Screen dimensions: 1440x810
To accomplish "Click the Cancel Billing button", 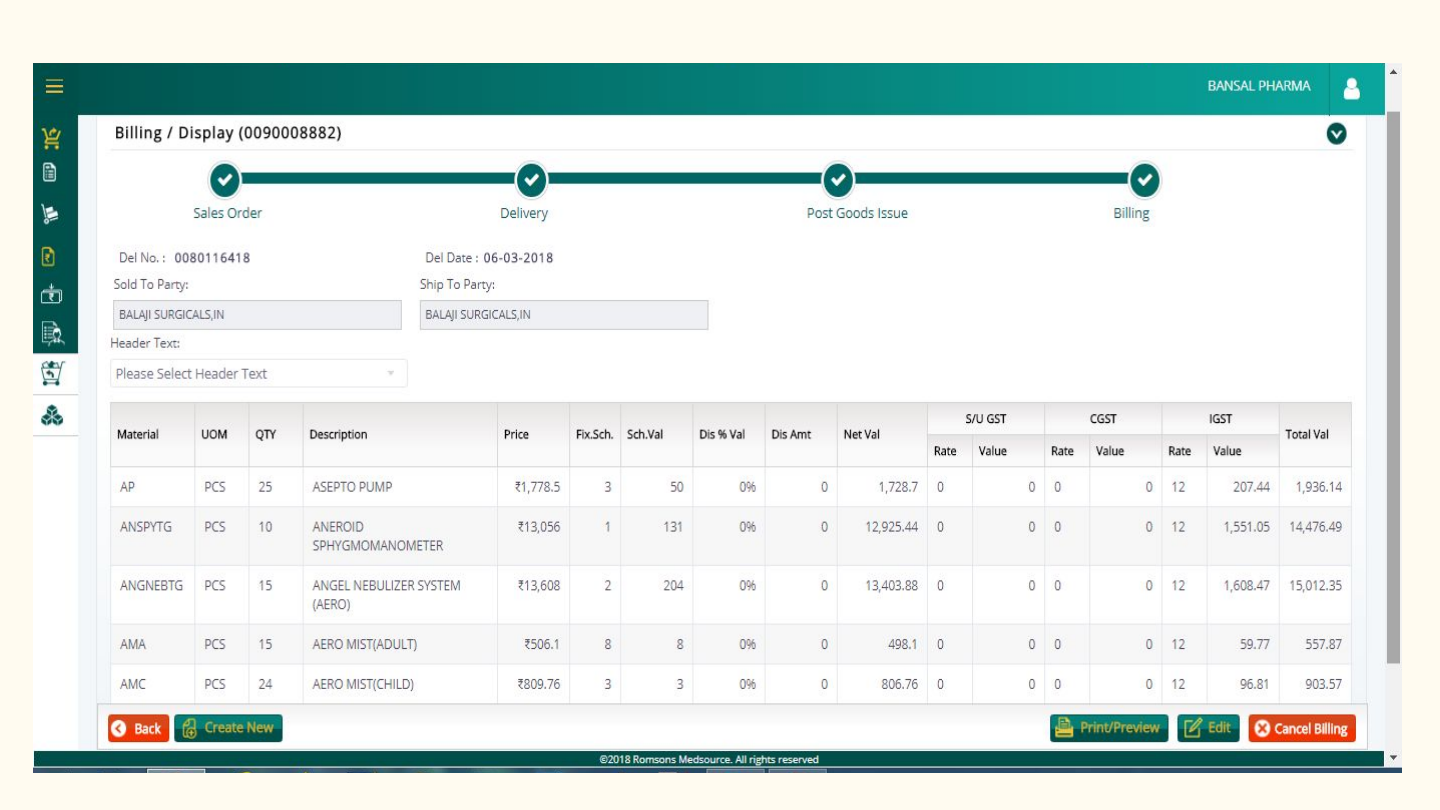I will (x=1302, y=728).
